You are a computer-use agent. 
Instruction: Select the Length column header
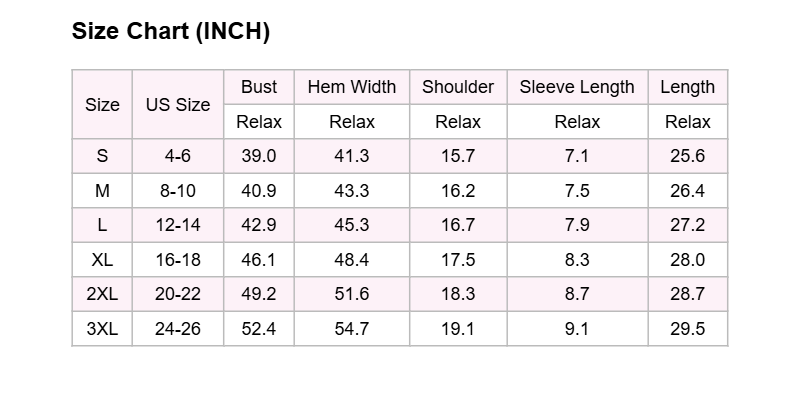click(688, 87)
